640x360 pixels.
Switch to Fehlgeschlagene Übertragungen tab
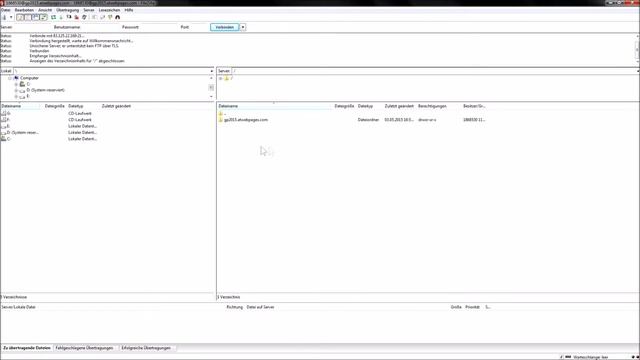(84, 348)
